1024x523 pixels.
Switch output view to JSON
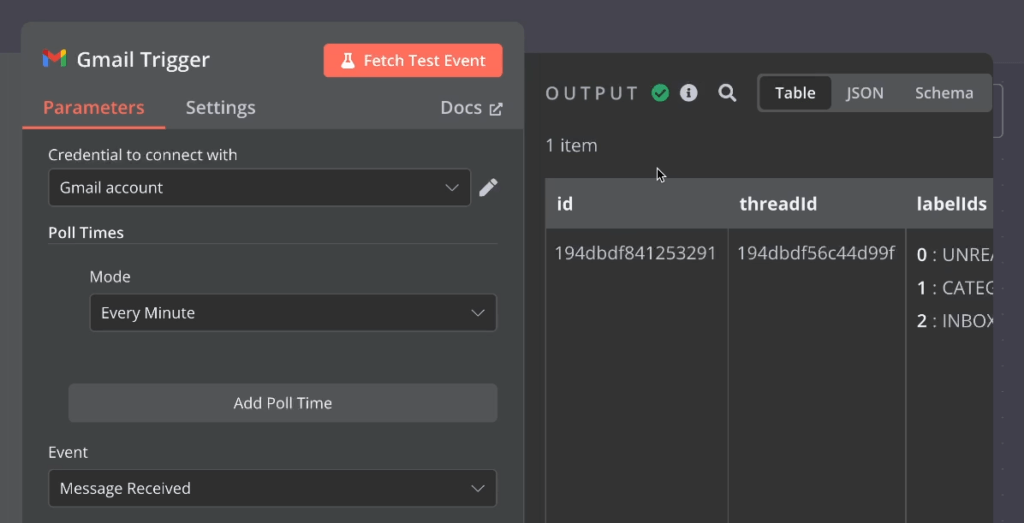(x=865, y=93)
